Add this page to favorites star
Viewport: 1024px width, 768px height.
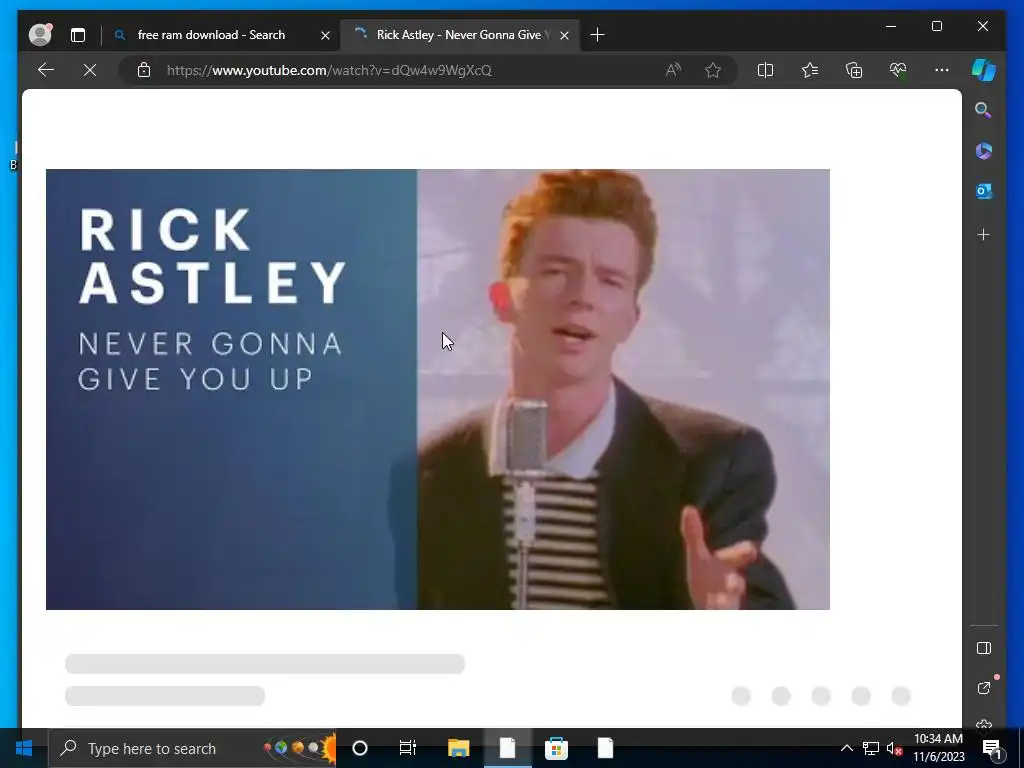tap(713, 70)
